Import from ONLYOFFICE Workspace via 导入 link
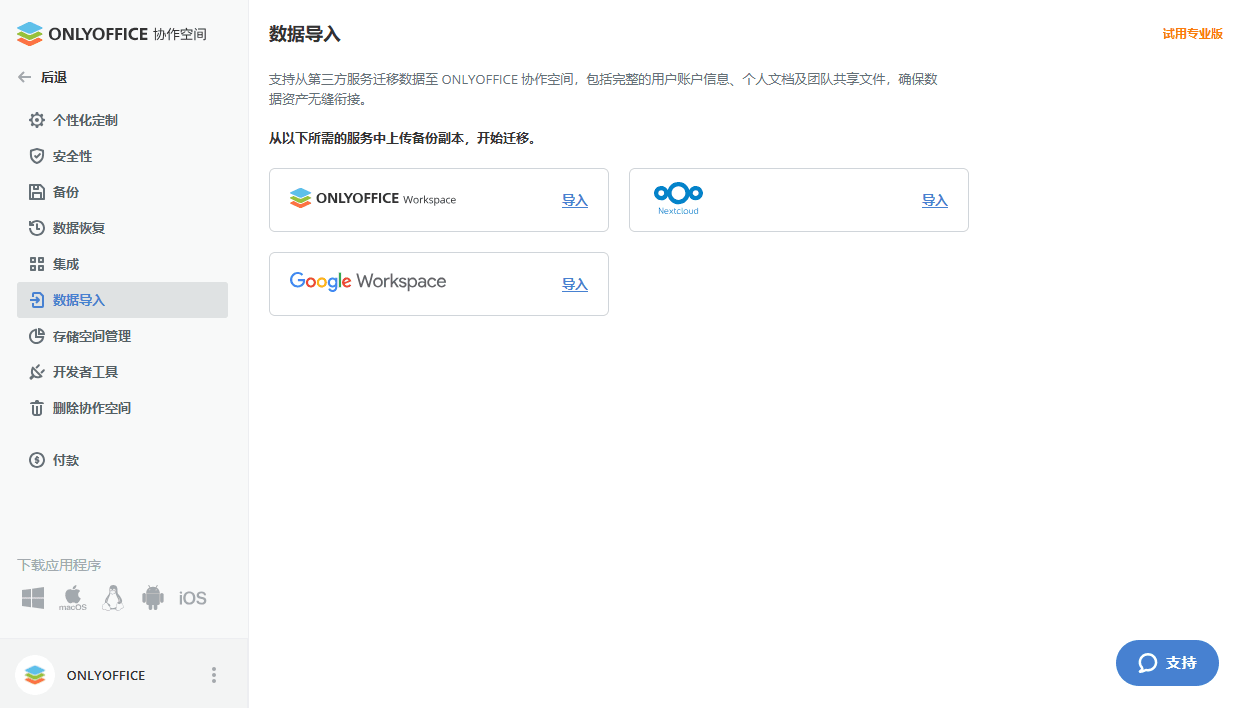 click(575, 200)
